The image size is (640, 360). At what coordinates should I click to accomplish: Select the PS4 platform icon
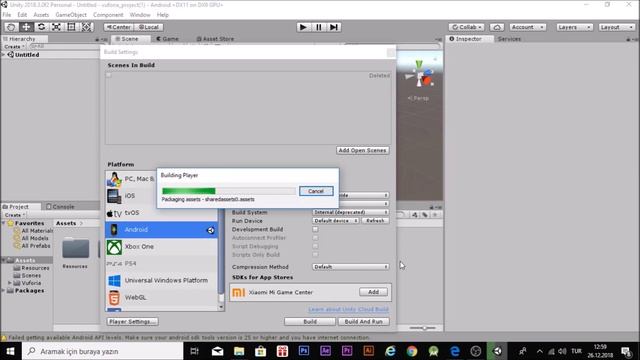click(114, 264)
